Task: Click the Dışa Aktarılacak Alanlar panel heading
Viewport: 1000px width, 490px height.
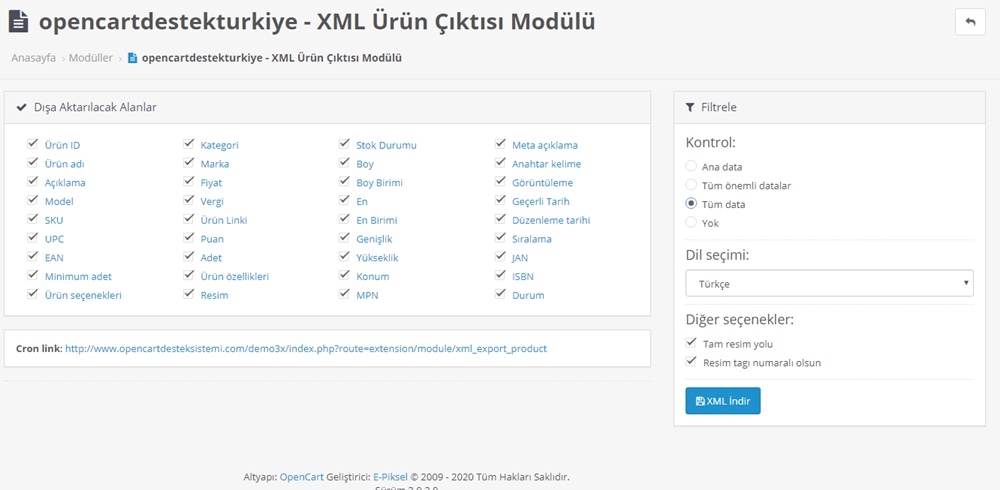Action: [327, 107]
